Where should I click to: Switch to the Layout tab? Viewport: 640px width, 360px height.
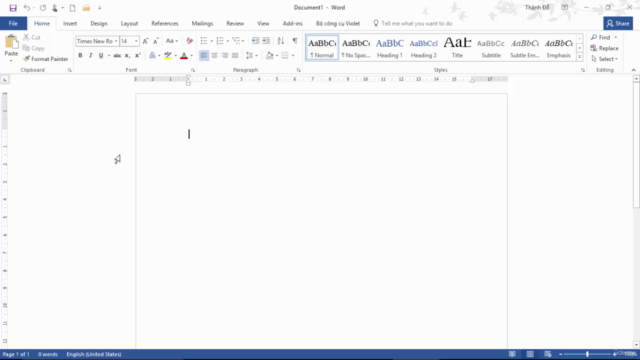(x=129, y=23)
